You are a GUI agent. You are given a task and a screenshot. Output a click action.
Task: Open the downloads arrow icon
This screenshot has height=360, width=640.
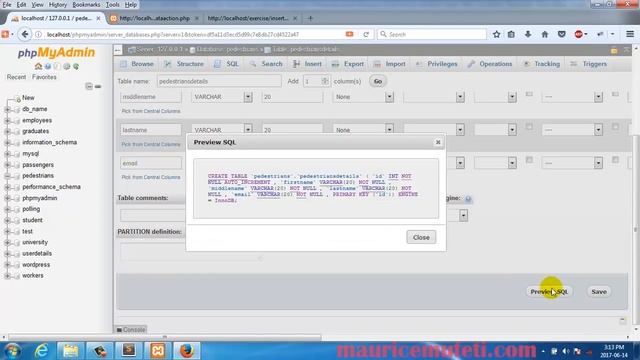[x=528, y=34]
